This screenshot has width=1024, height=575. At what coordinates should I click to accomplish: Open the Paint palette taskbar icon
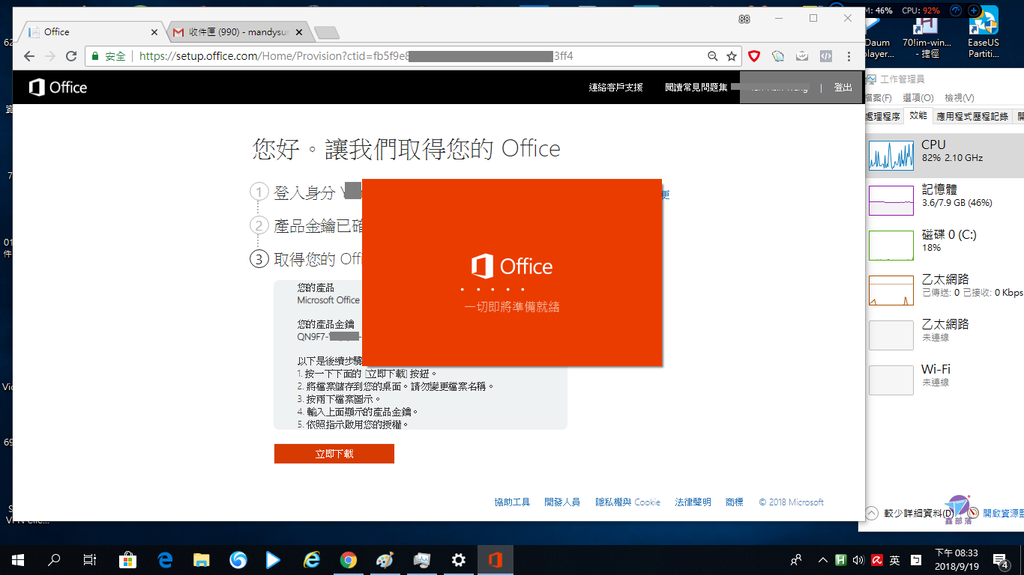click(385, 560)
